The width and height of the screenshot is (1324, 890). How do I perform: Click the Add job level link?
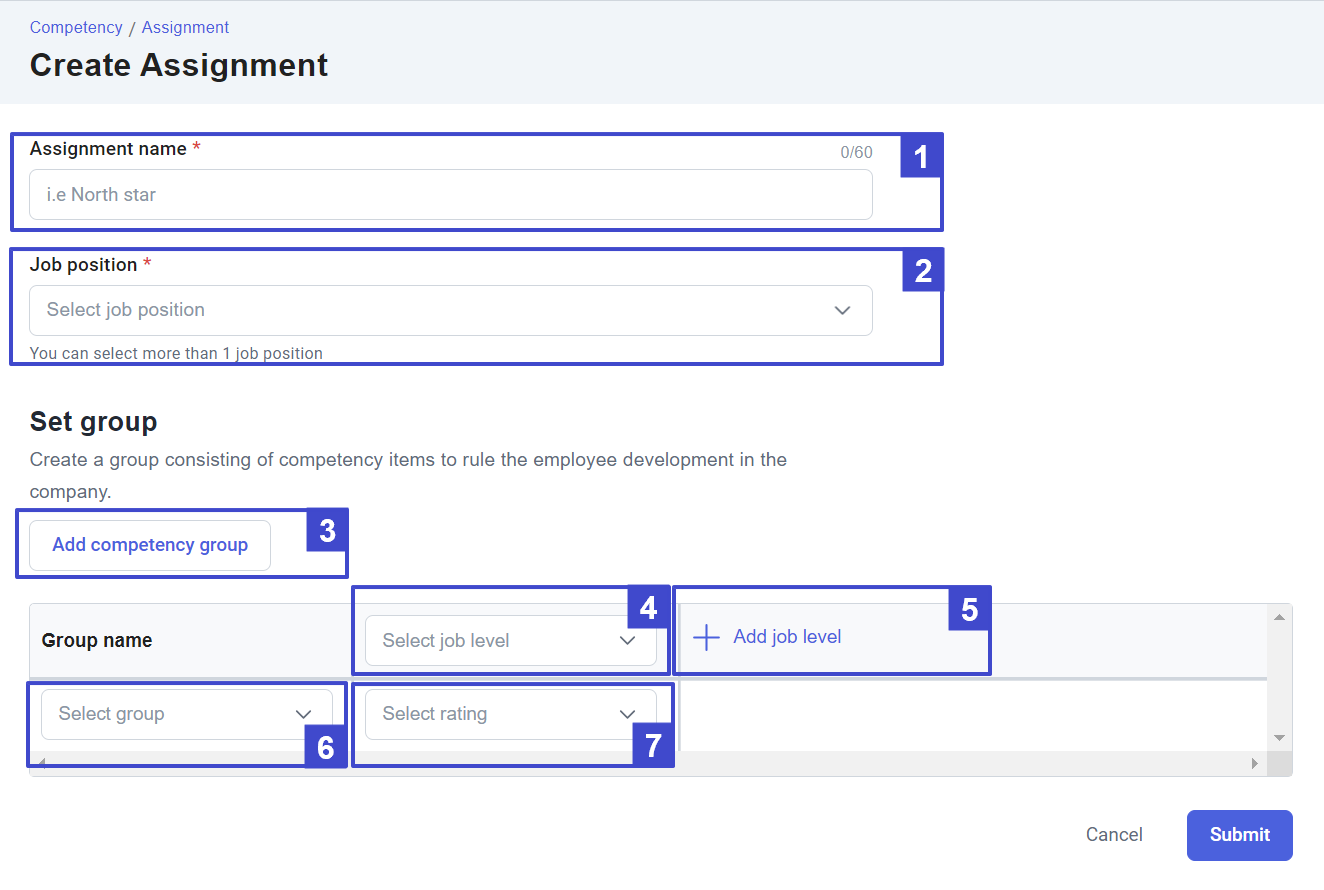767,637
